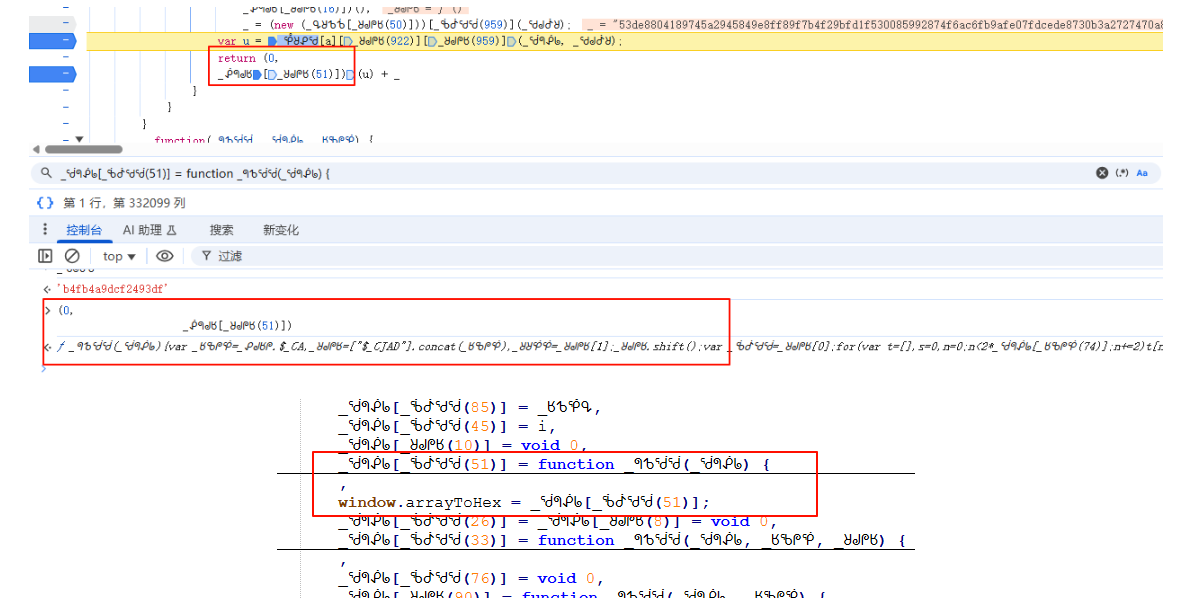Viewport: 1182px width, 608px height.
Task: Toggle the blue breakpoint on the line below 'return (0,'
Action: [53, 74]
